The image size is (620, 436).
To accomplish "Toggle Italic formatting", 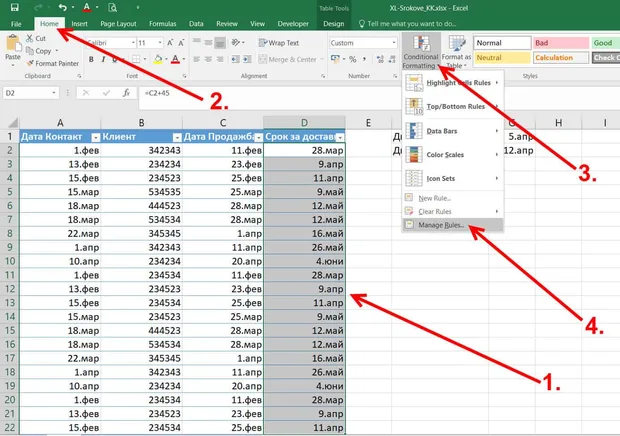I will click(103, 59).
